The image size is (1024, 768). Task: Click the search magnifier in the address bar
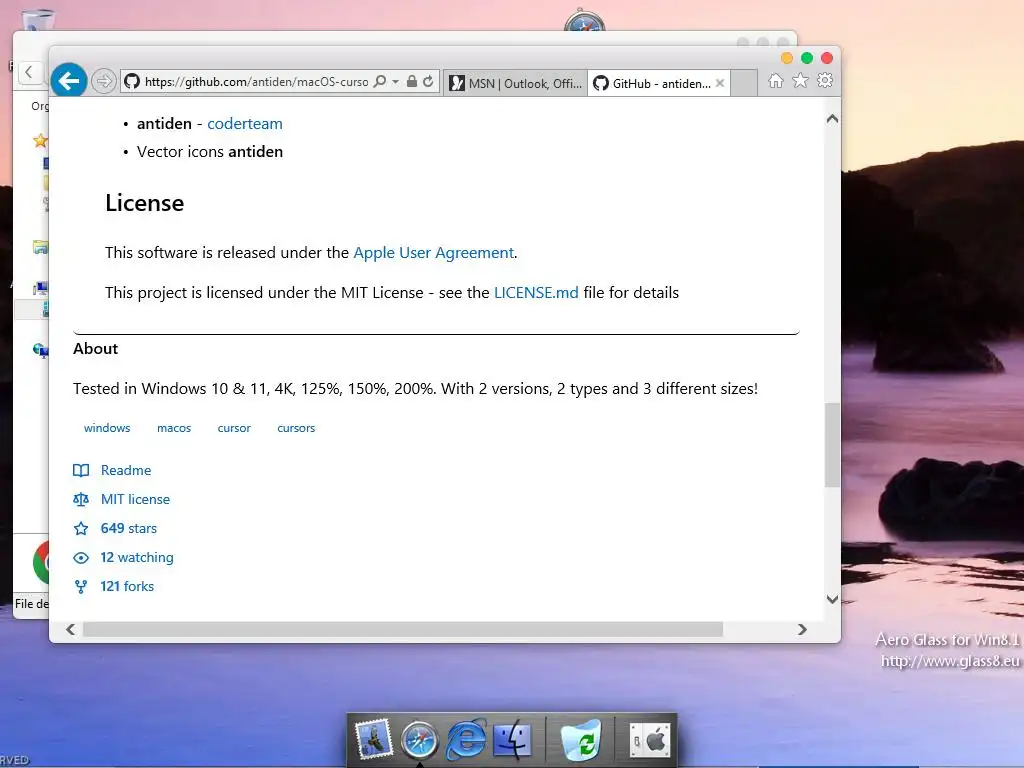click(380, 82)
